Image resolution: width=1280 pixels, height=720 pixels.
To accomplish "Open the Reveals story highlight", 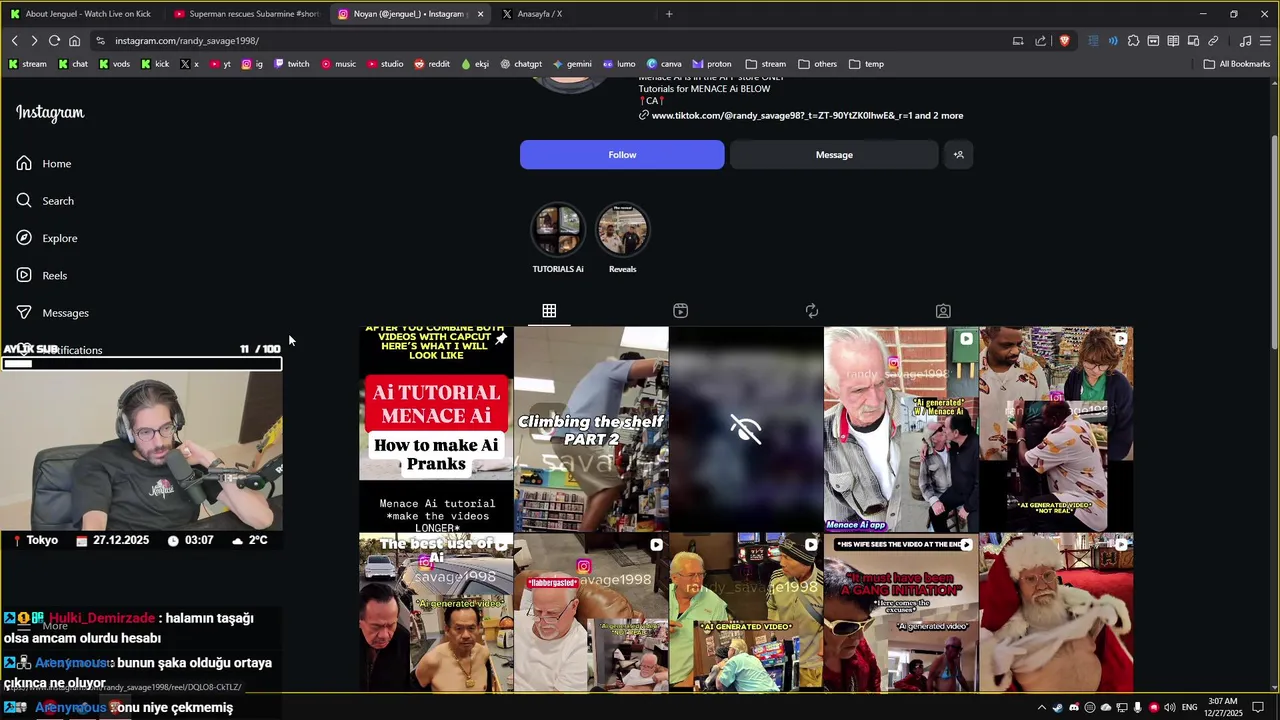I will coord(622,238).
